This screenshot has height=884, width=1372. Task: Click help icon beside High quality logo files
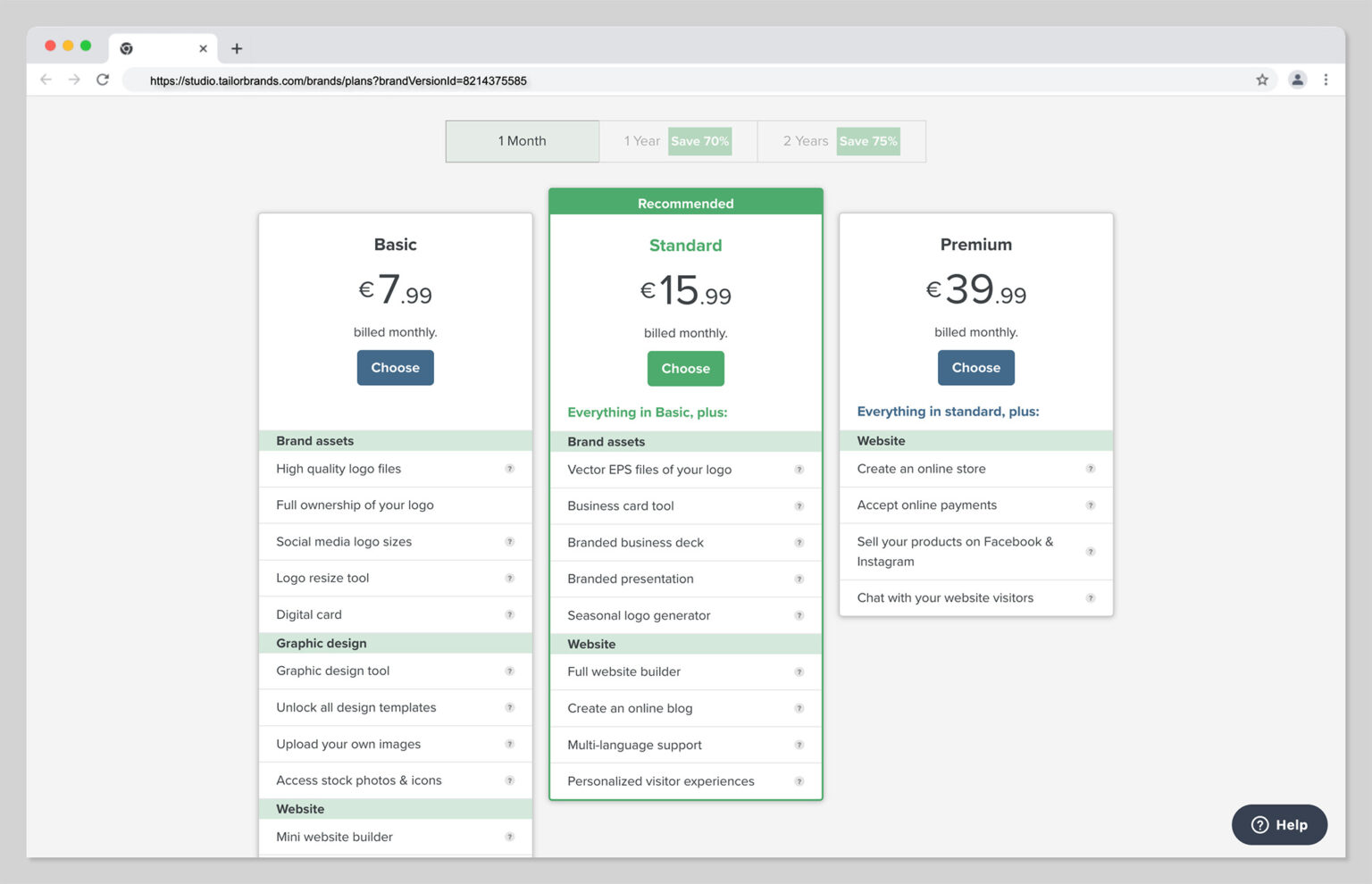(509, 469)
